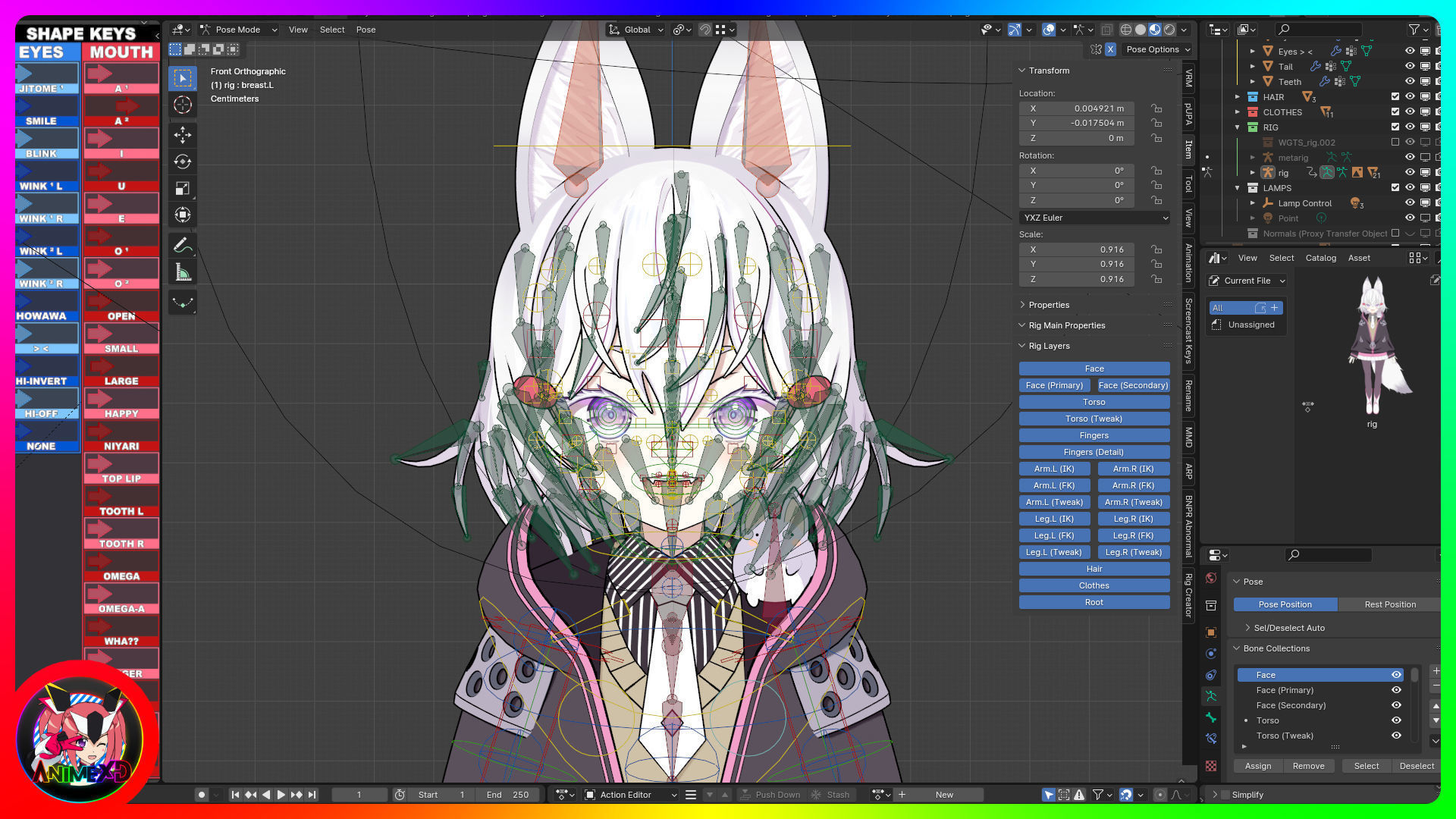The width and height of the screenshot is (1456, 819).
Task: Open the Object Data armature properties tab
Action: pyautogui.click(x=1211, y=695)
